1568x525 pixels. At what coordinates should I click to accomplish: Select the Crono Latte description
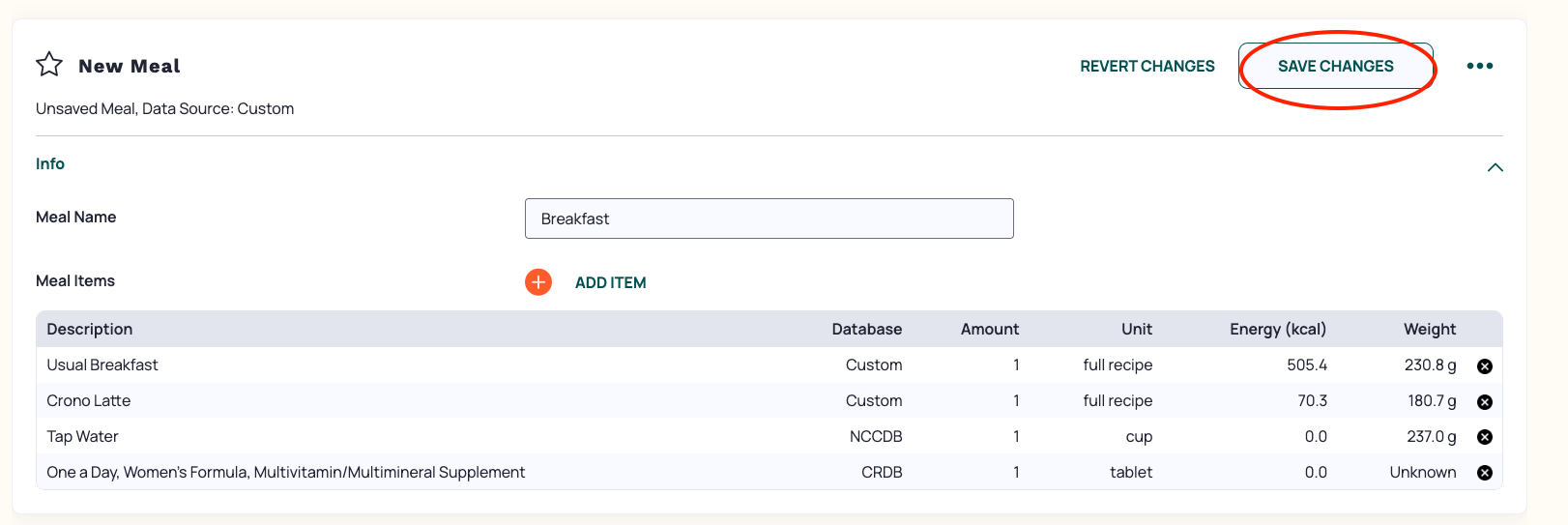pyautogui.click(x=89, y=400)
